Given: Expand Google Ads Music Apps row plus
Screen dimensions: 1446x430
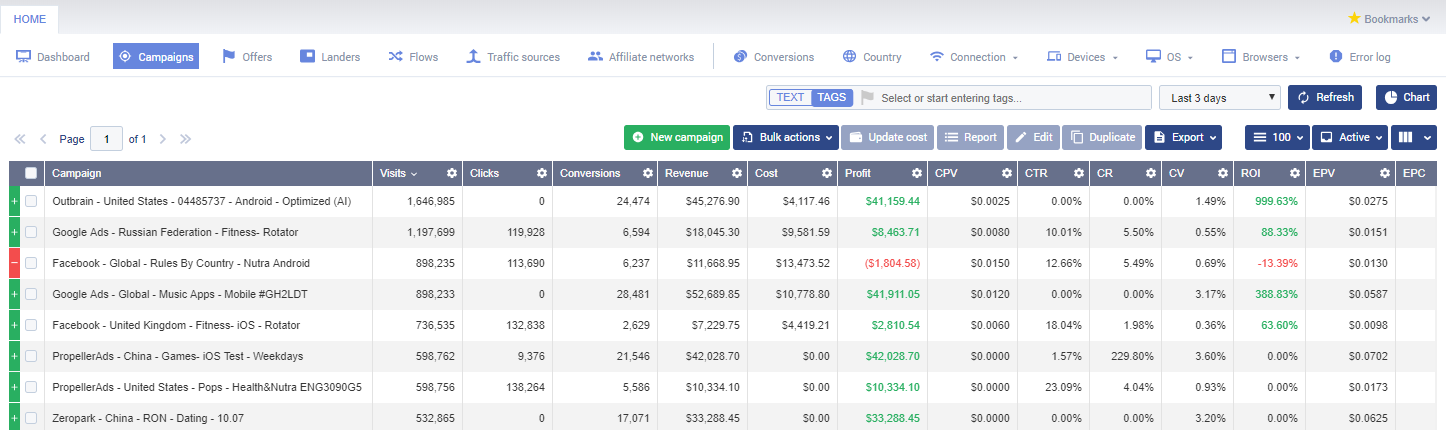Looking at the screenshot, I should point(14,294).
